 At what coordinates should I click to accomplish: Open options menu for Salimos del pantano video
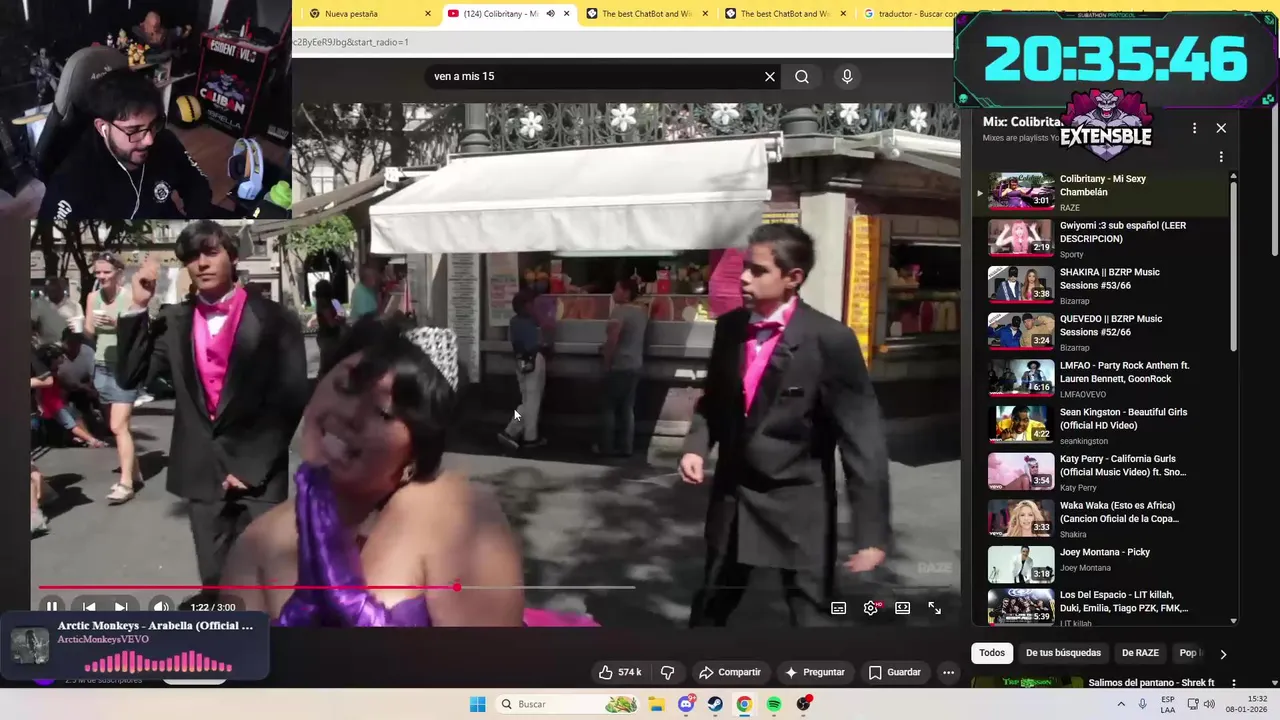[1233, 683]
